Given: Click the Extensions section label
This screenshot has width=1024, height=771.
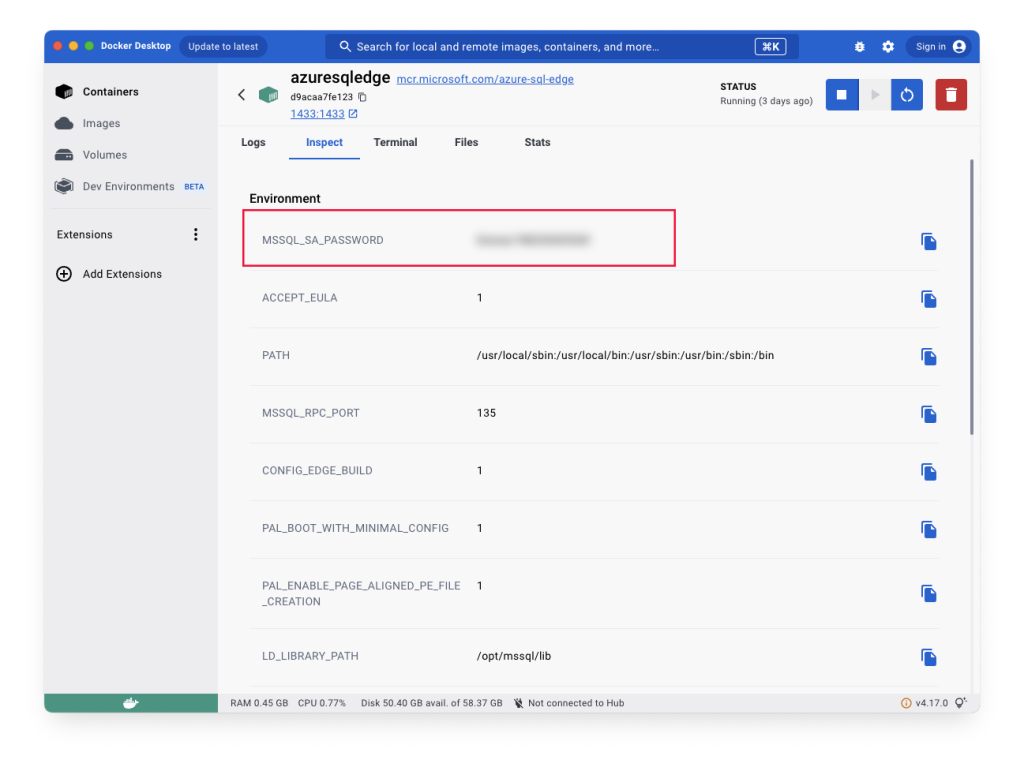Looking at the screenshot, I should [84, 234].
